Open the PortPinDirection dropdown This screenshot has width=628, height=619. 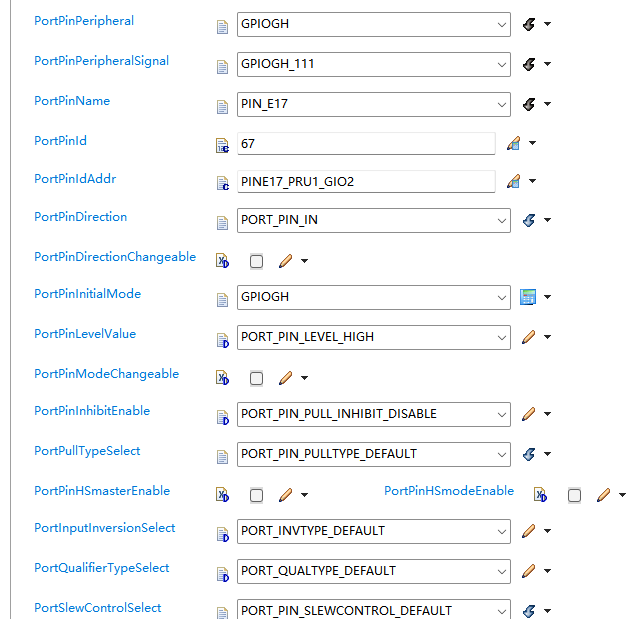[502, 220]
